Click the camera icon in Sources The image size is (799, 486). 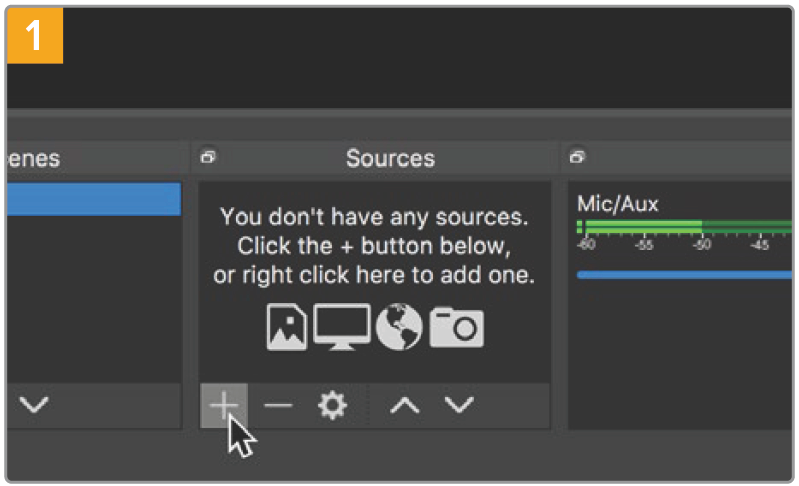(457, 327)
